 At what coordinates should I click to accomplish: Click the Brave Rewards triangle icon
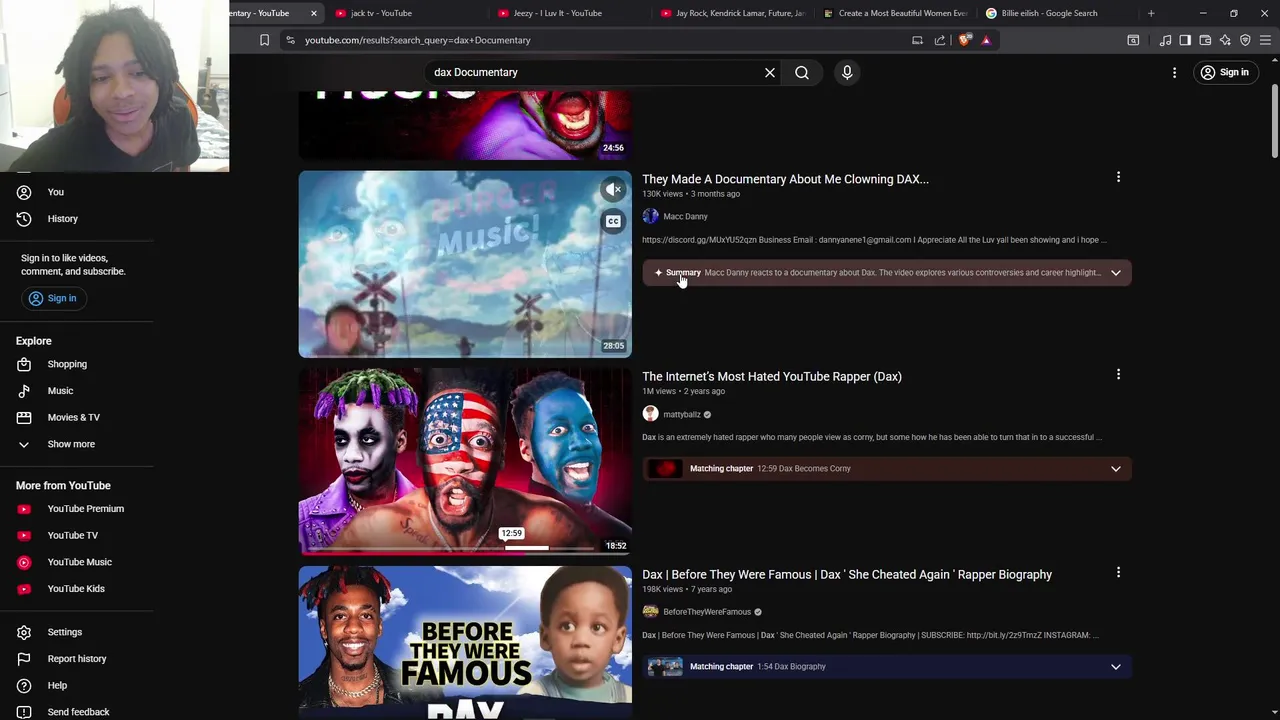[x=986, y=40]
